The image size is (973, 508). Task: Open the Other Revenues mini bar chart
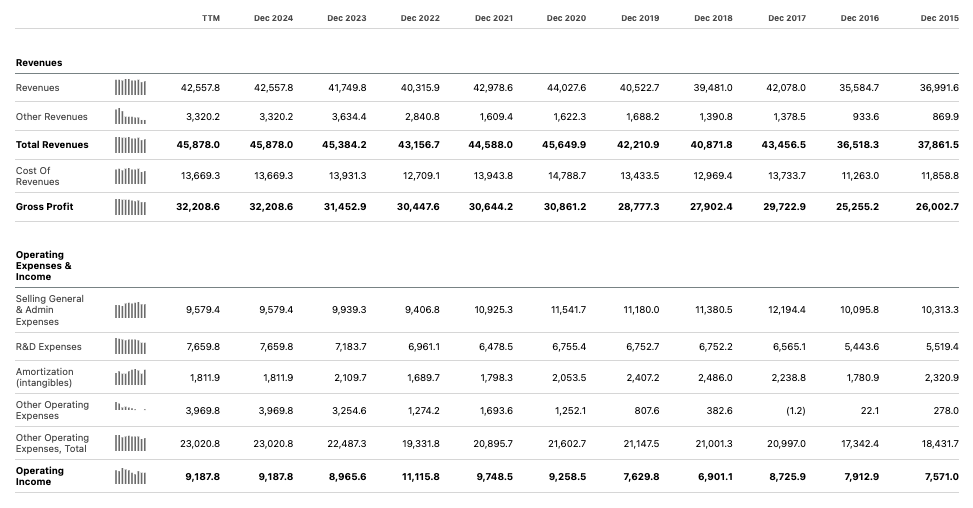130,116
